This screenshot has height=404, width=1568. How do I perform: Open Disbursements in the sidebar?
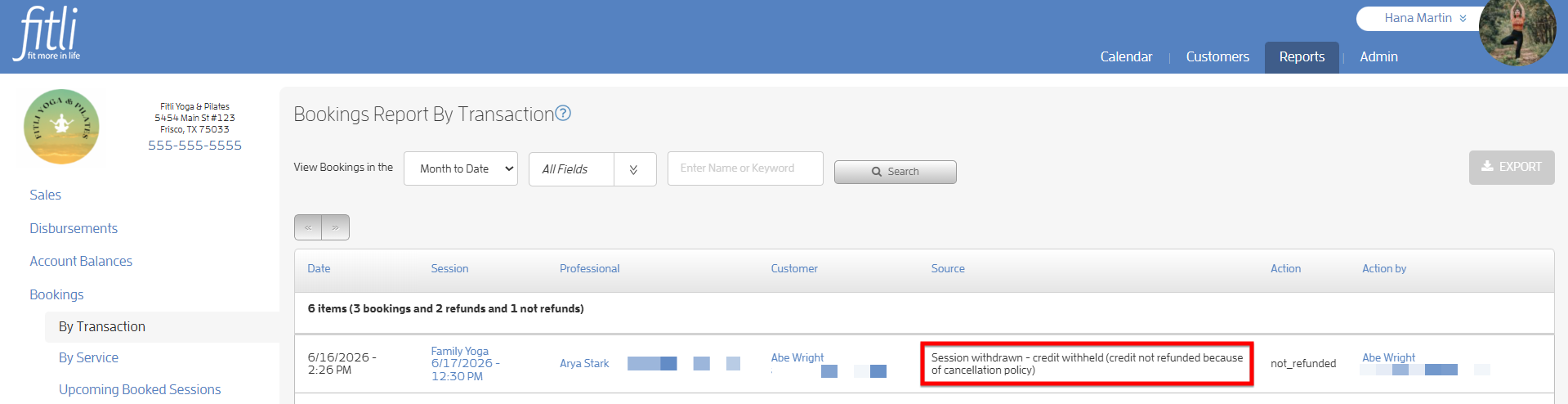coord(74,228)
